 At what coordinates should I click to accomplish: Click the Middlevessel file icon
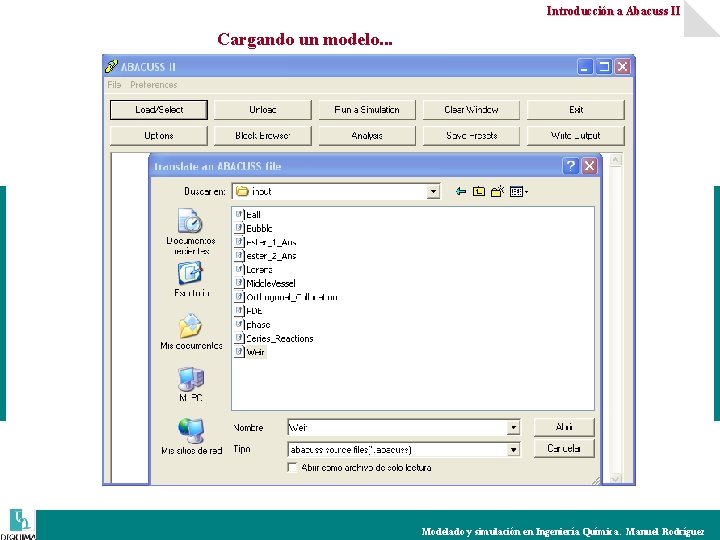(x=239, y=283)
